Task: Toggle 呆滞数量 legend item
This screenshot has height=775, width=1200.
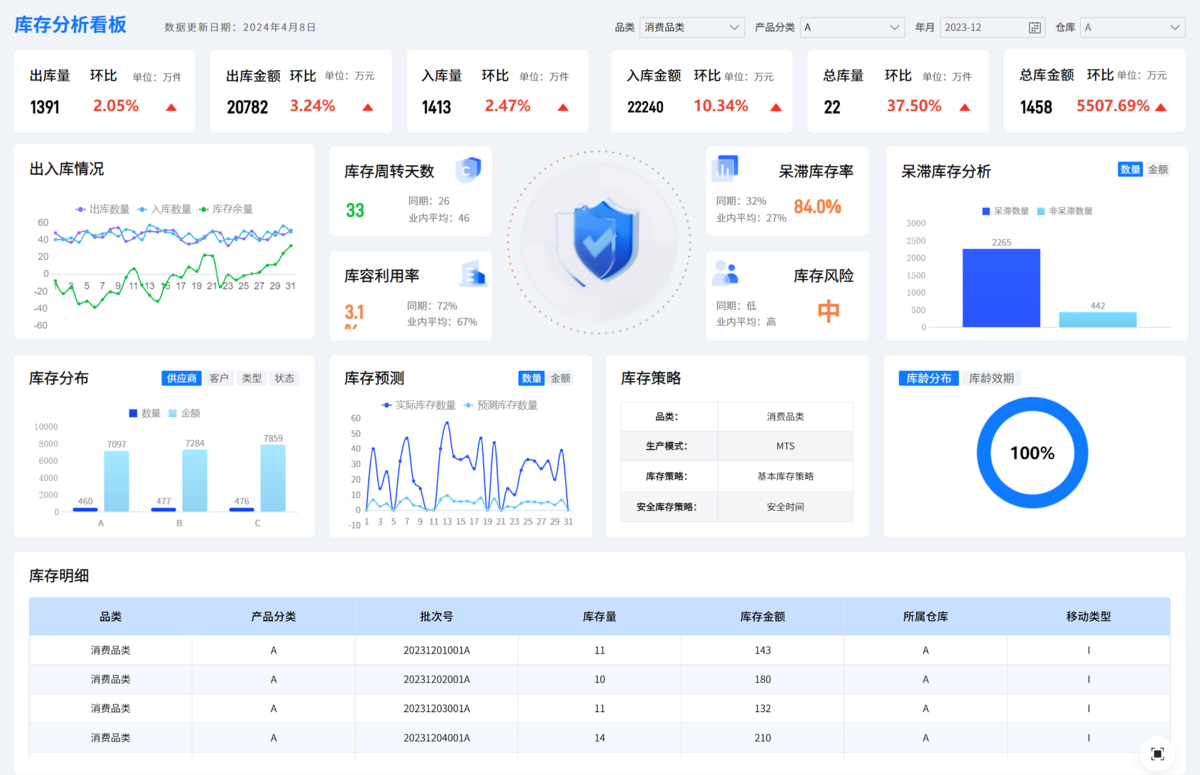Action: (1005, 211)
